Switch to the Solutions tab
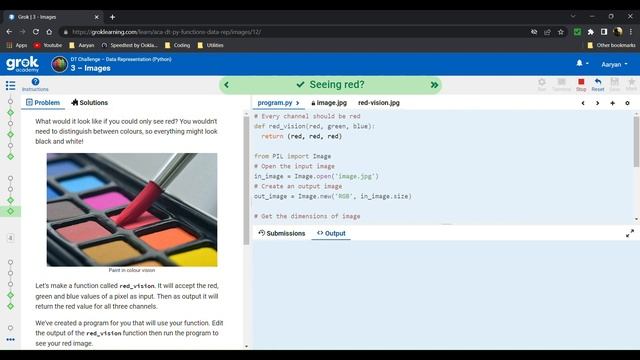Screen dimensions: 640x360 [x=90, y=102]
